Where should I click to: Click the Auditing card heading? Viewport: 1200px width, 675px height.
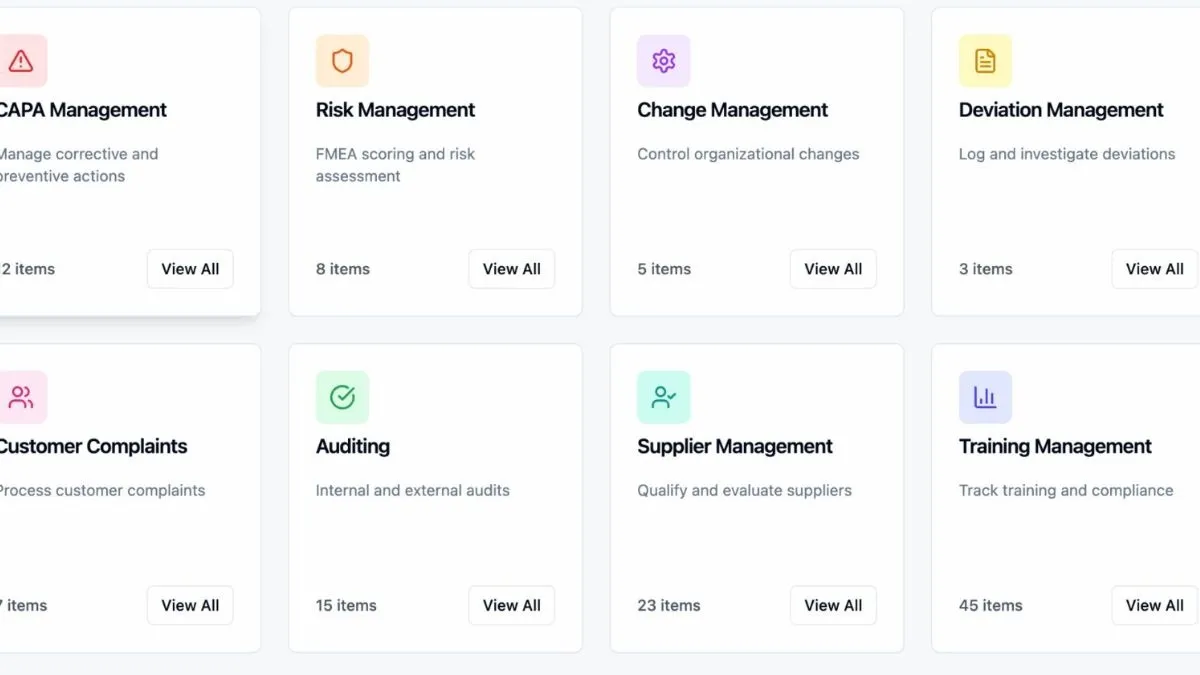tap(353, 446)
